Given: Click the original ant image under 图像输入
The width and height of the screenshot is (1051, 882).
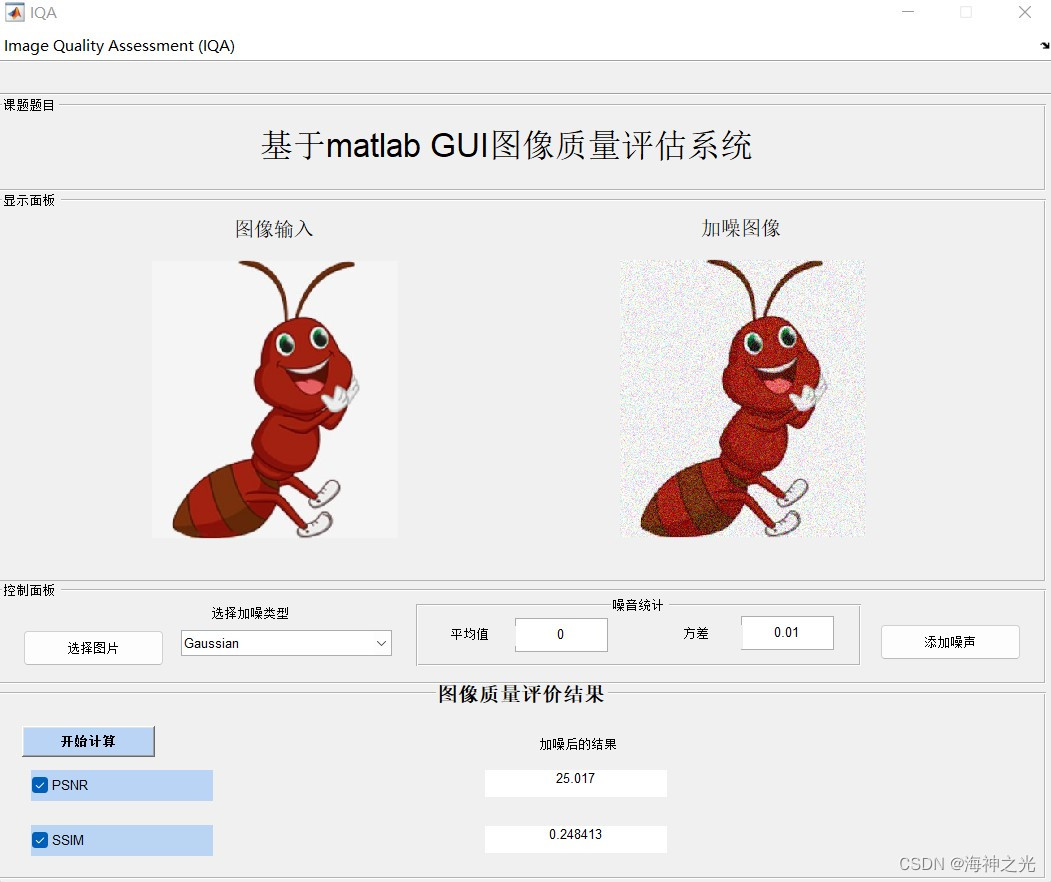Looking at the screenshot, I should tap(273, 398).
